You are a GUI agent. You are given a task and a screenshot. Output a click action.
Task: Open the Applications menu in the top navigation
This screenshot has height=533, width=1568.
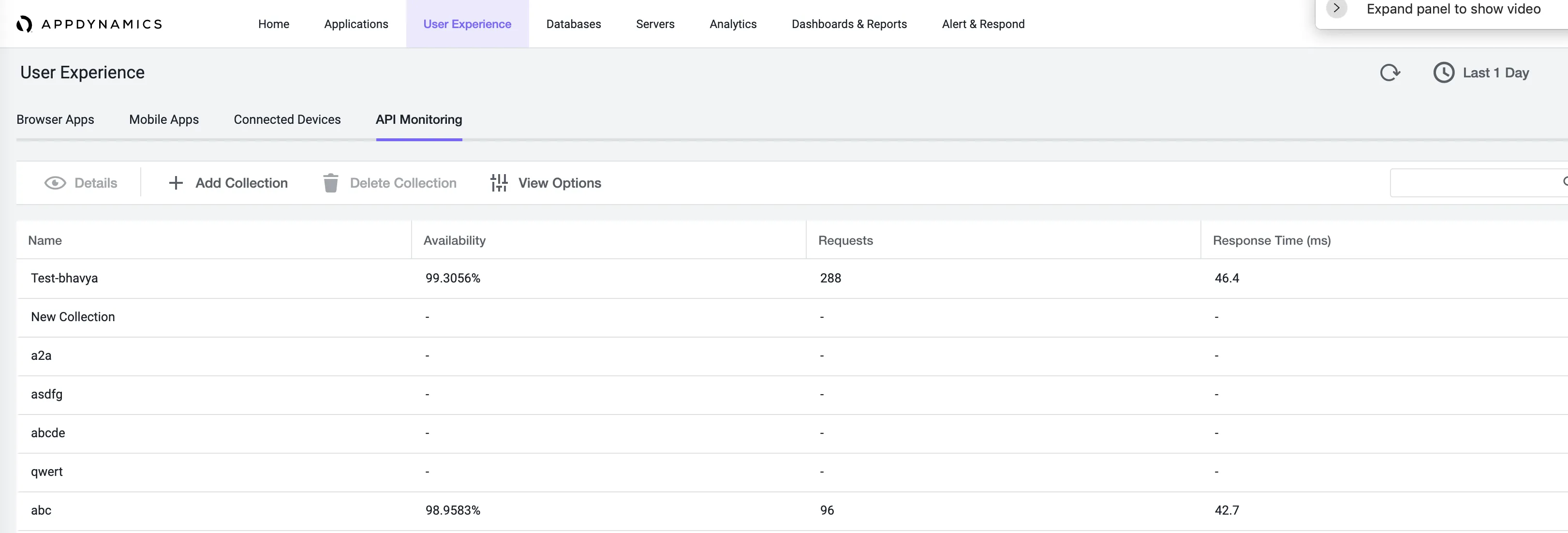click(356, 24)
